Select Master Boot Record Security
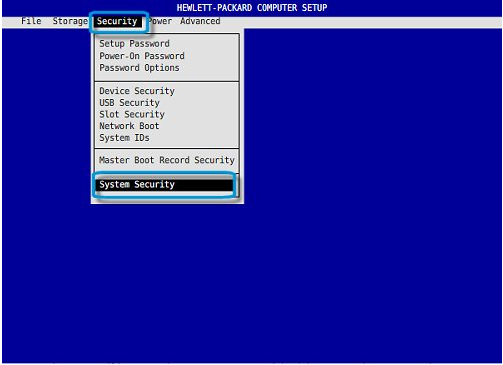Screen dimensions: 503x365 click(x=167, y=160)
